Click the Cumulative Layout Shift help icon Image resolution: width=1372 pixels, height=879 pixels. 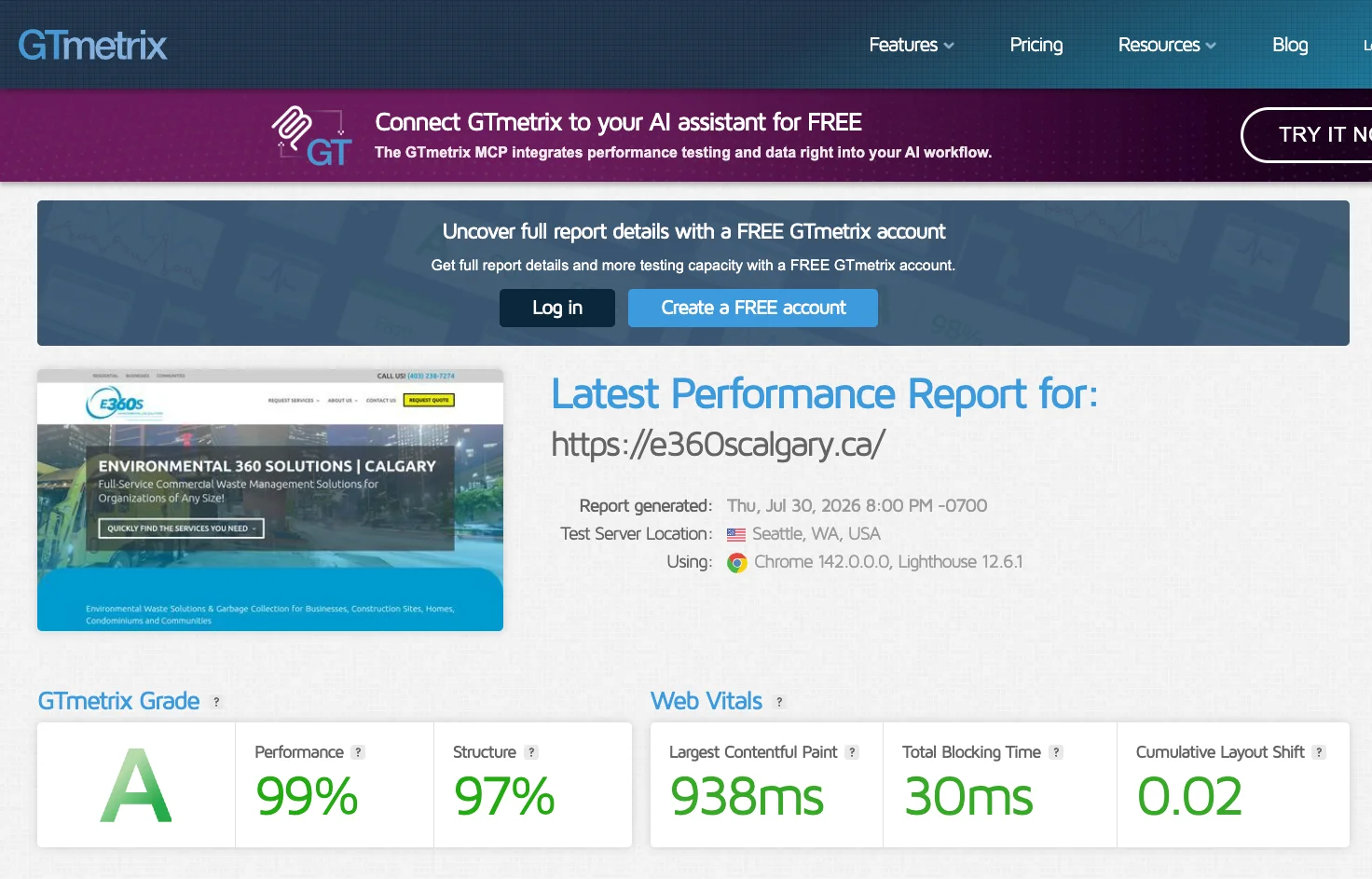coord(1319,752)
